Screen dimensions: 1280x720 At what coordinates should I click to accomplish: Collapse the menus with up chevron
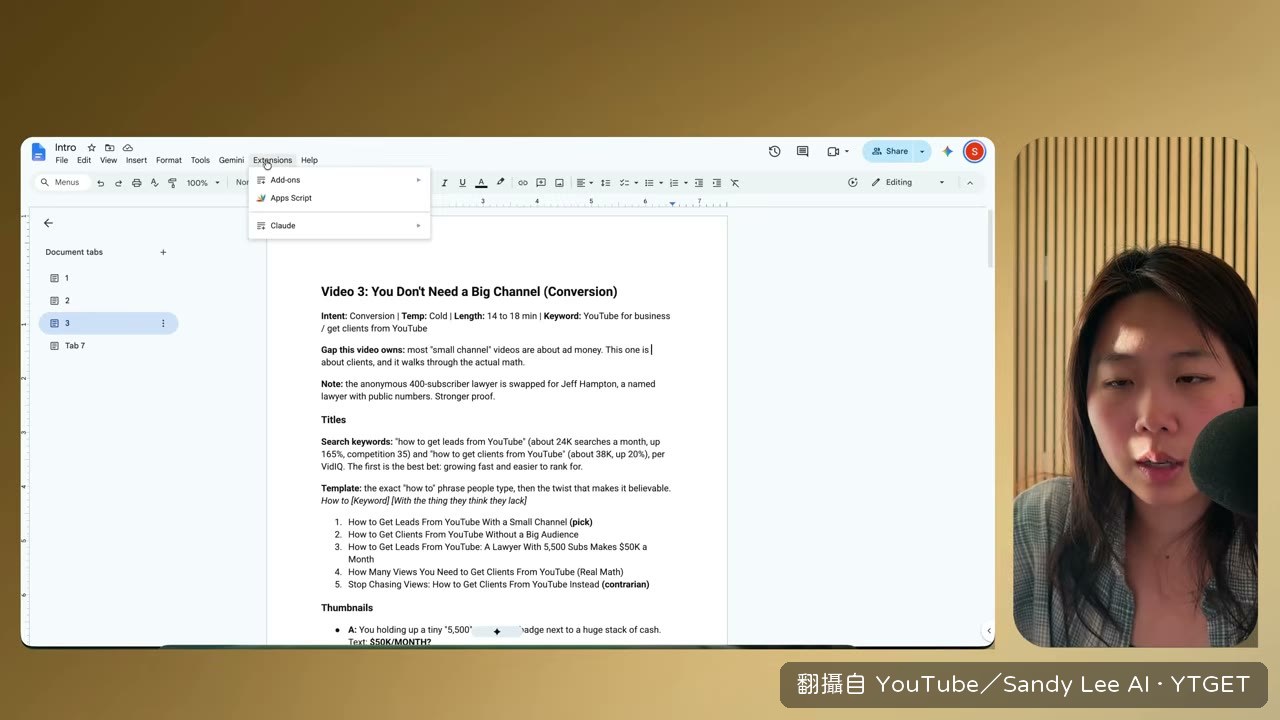coord(969,183)
